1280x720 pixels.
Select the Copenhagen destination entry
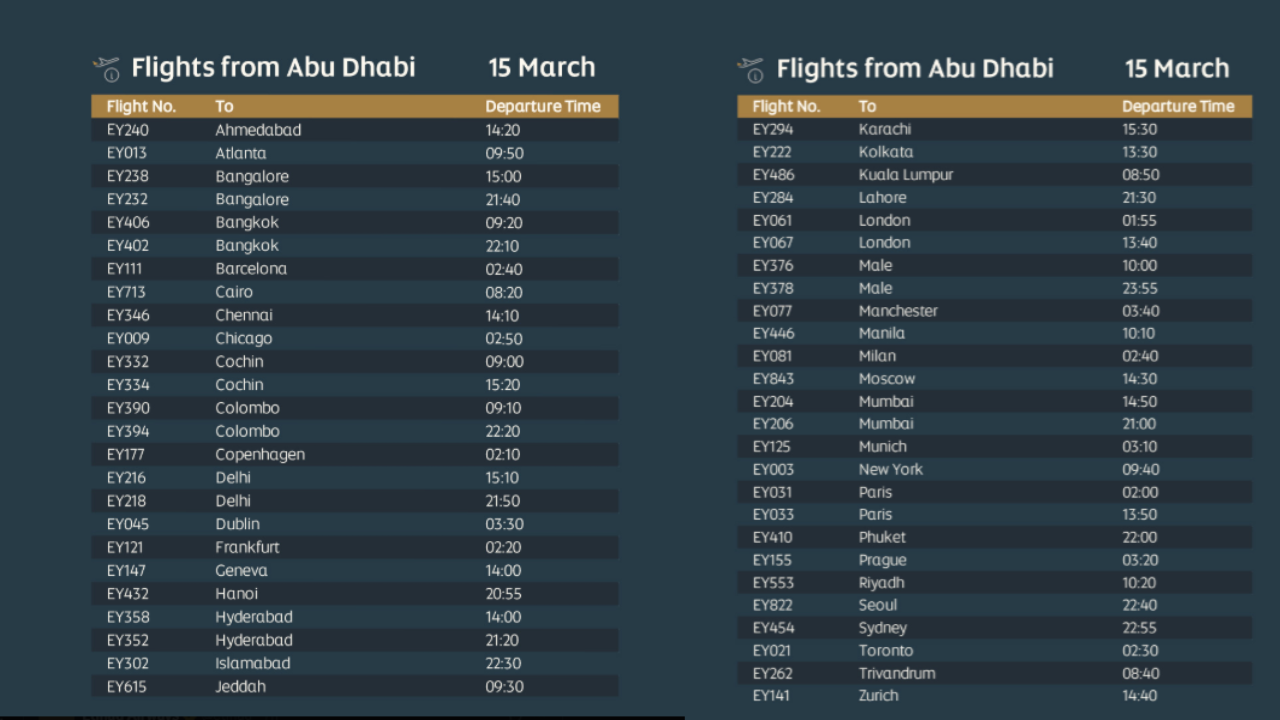click(260, 454)
